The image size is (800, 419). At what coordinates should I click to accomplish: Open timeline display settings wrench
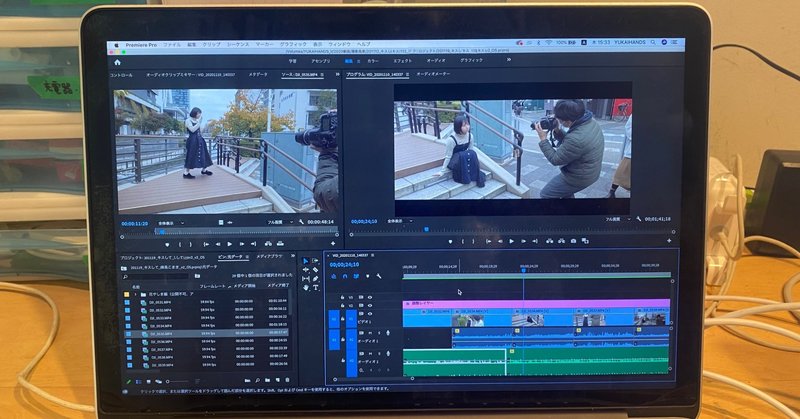379,276
